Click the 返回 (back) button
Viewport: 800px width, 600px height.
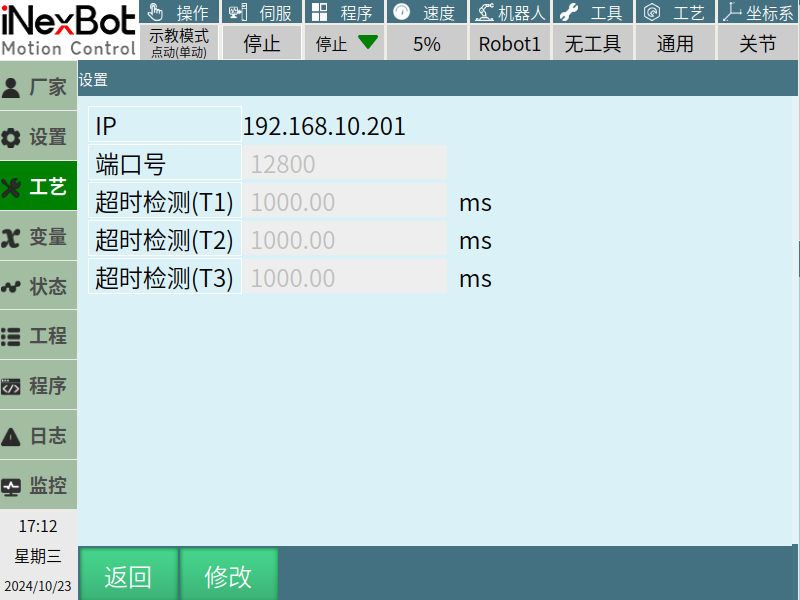(x=128, y=575)
